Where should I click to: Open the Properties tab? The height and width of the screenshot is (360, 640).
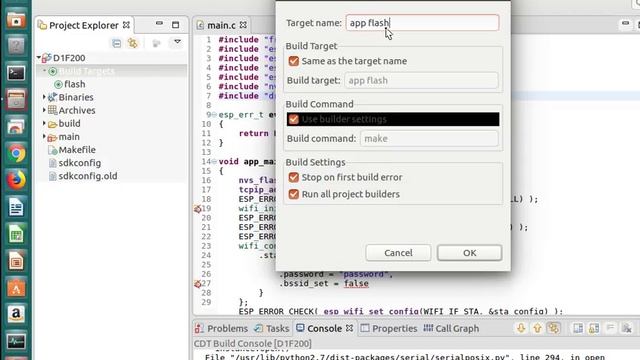point(389,328)
